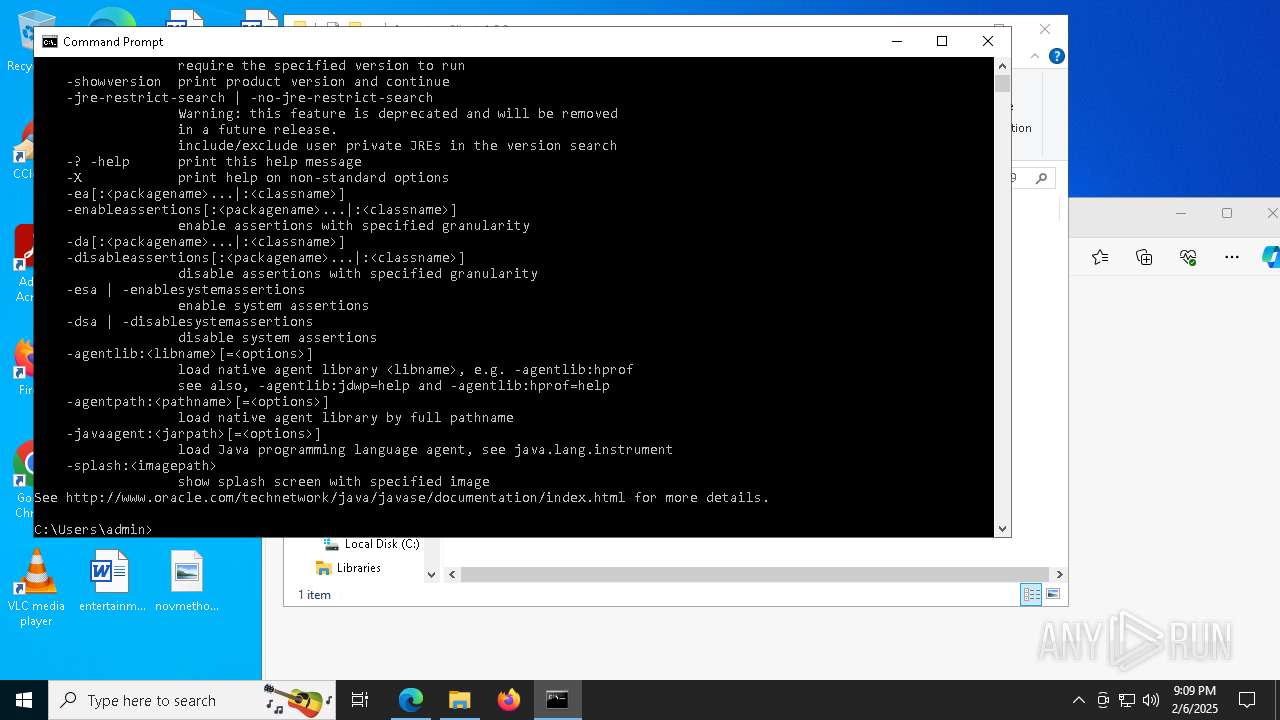
Task: Open the volume control in system tray
Action: 1151,700
